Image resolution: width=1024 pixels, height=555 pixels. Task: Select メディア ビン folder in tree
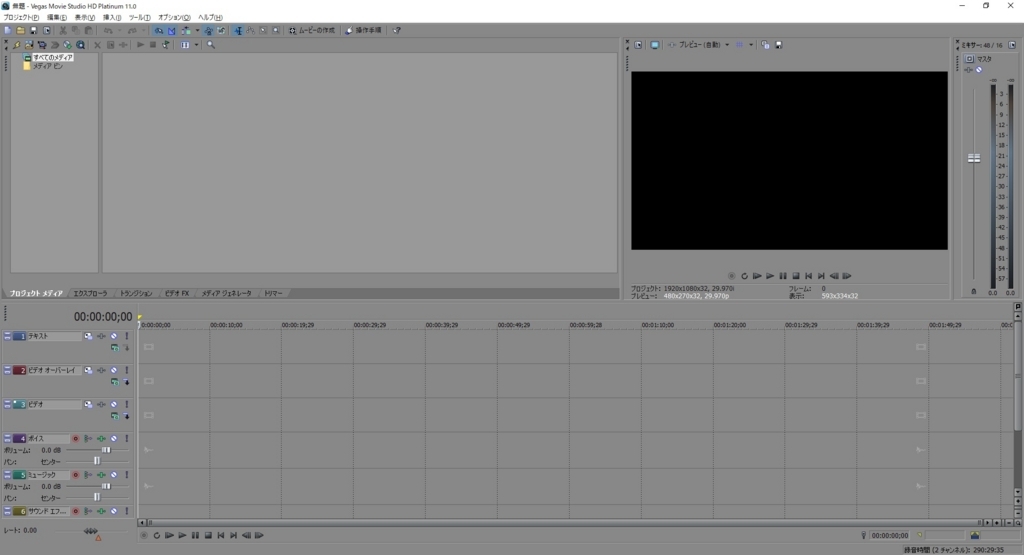coord(48,66)
